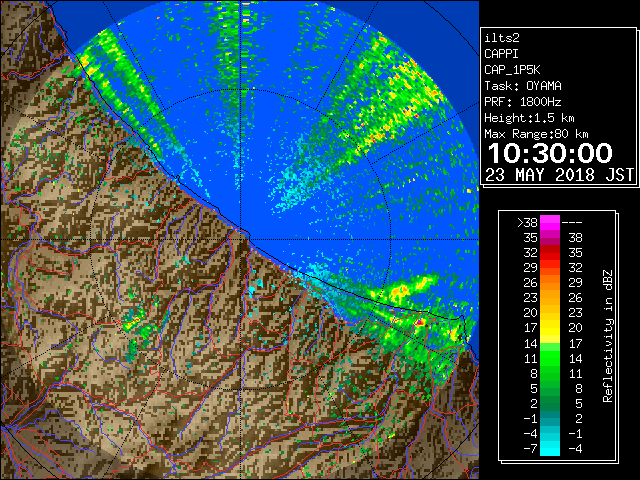Click the 'Max Range:80 km' line
The width and height of the screenshot is (640, 480).
[x=536, y=134]
